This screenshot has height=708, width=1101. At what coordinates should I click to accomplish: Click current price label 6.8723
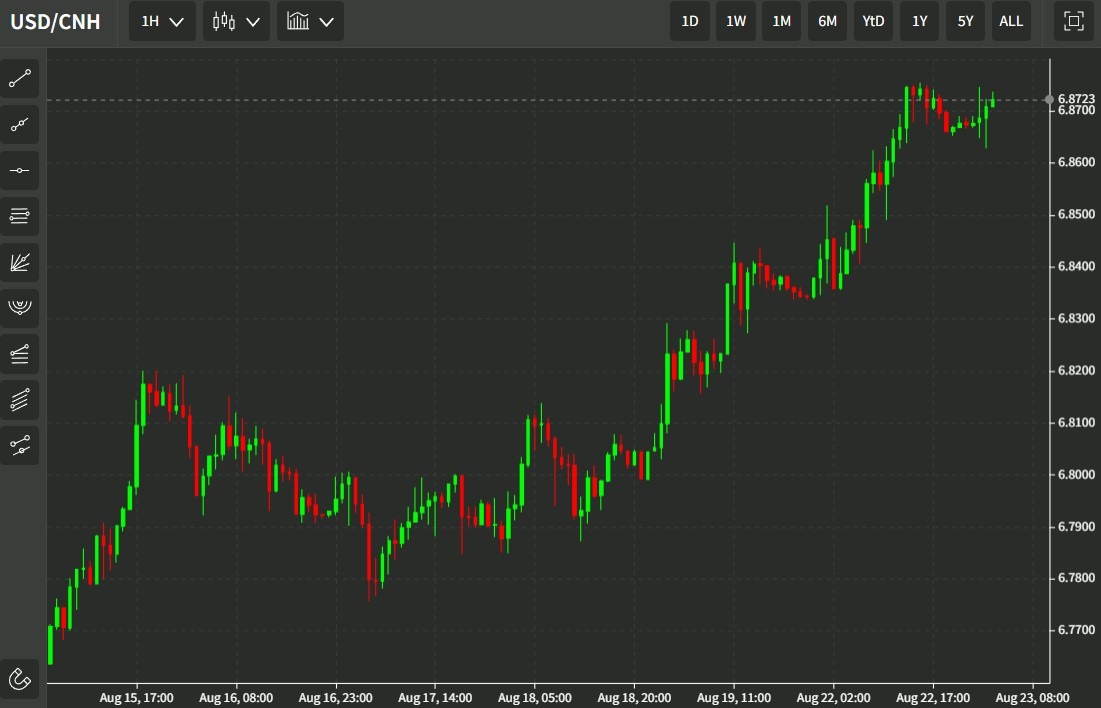point(1076,99)
